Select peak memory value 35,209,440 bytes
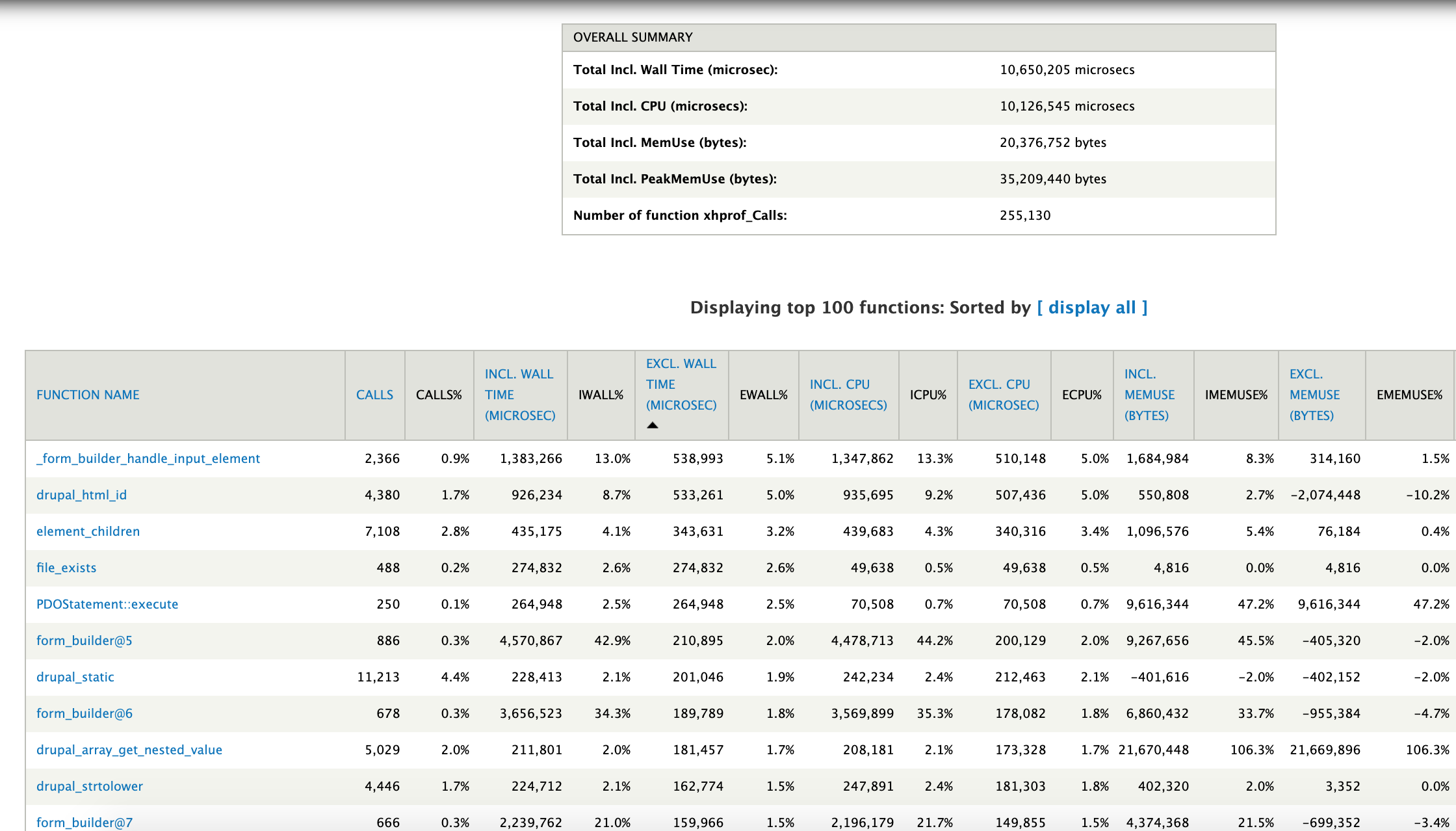 [x=1053, y=179]
